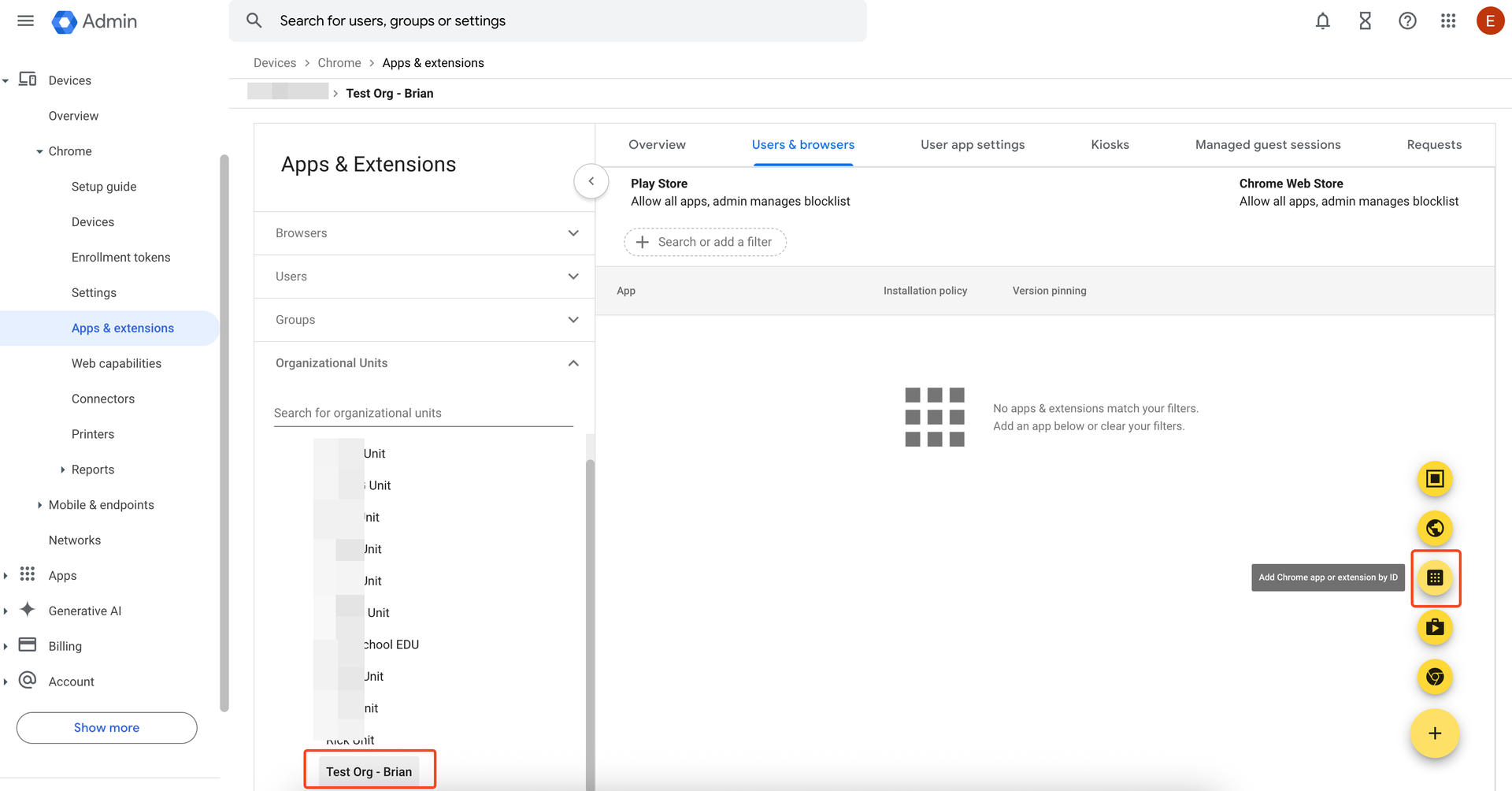Click the Billing card icon
The width and height of the screenshot is (1512, 791).
(x=28, y=644)
